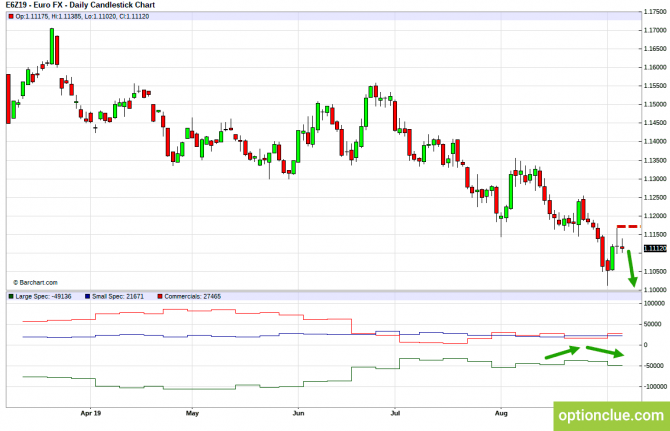Click the 1.12000 price axis label
Viewport: 670px width, 431px height.
tap(655, 216)
